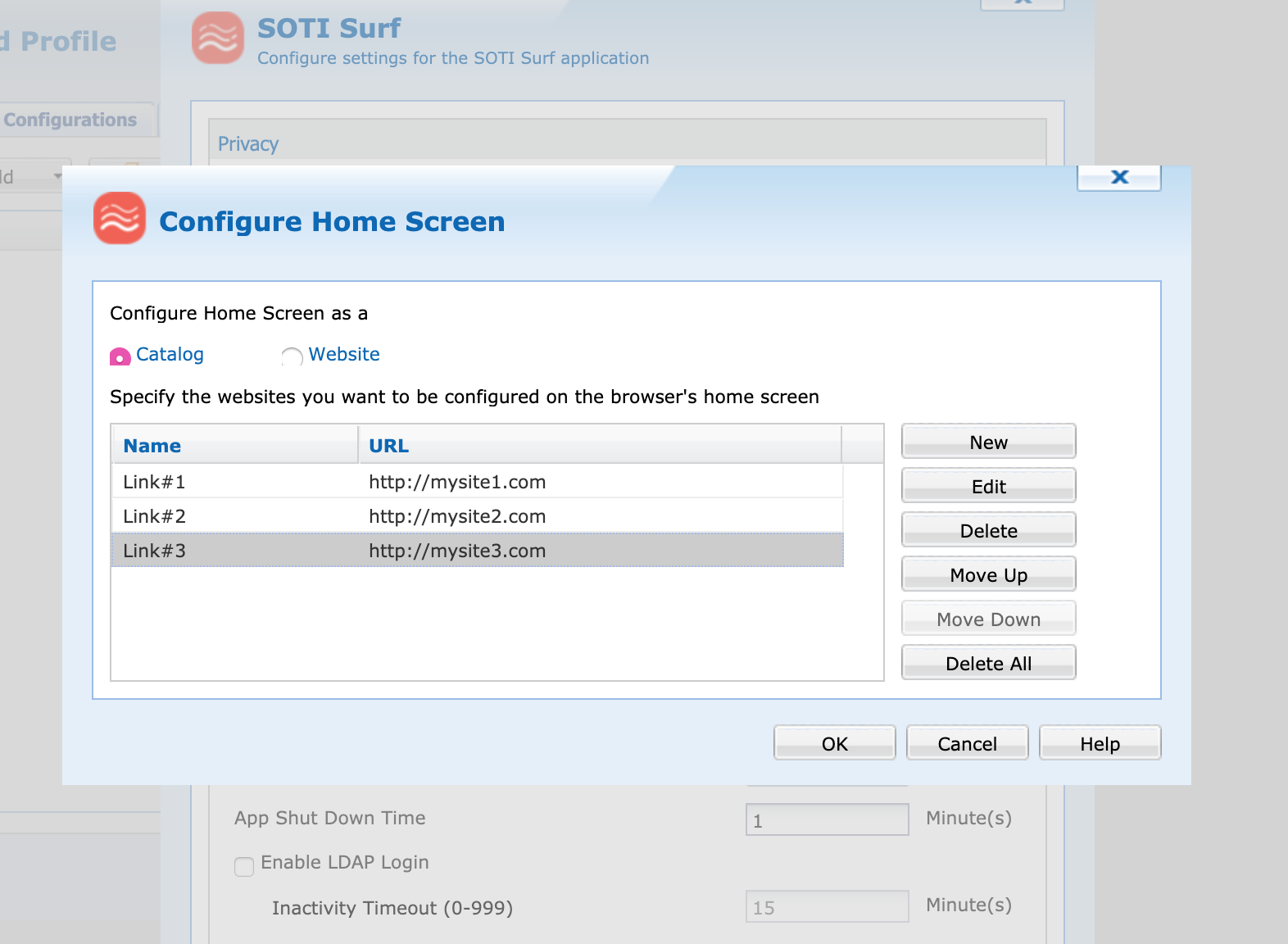The width and height of the screenshot is (1288, 944).
Task: Cancel the home screen configuration
Action: [x=967, y=743]
